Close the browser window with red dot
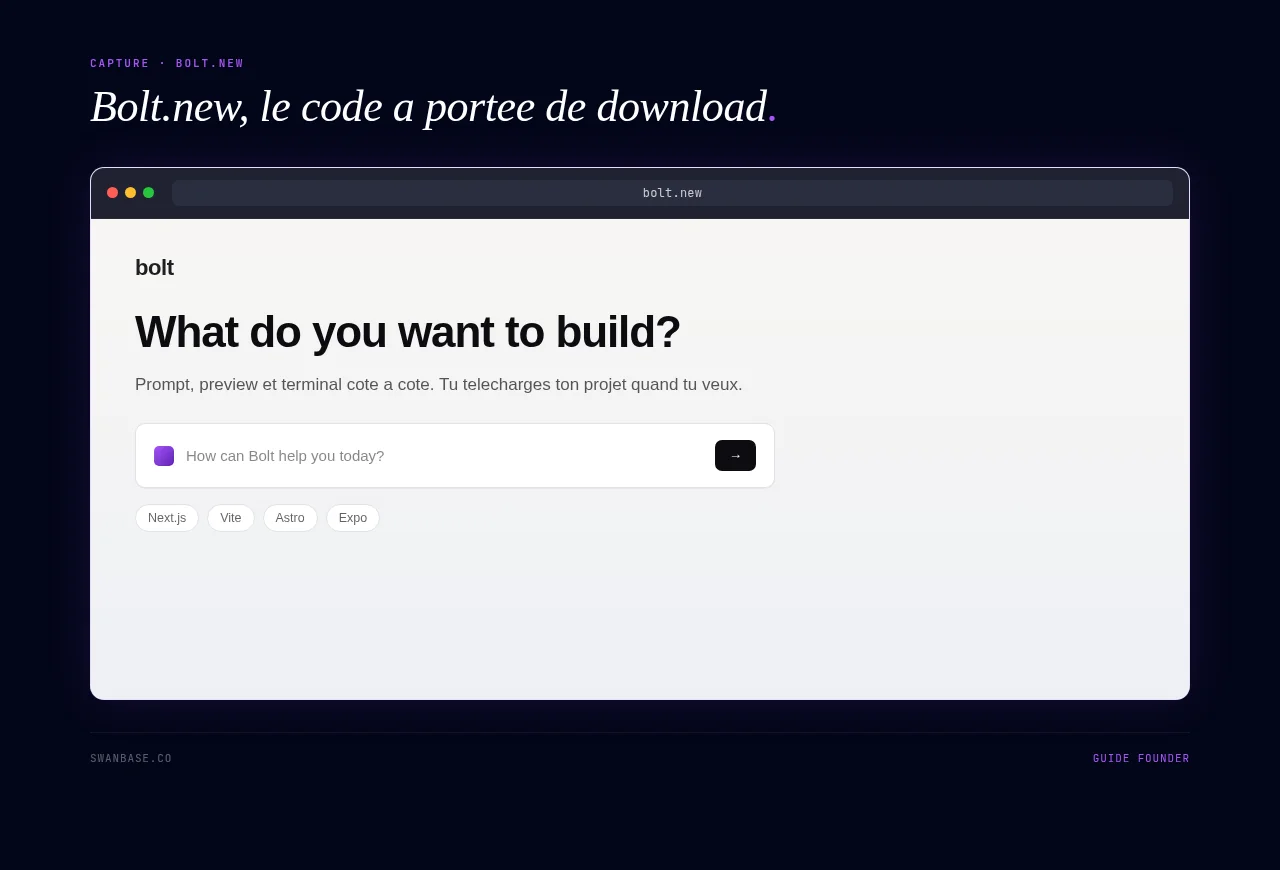 click(x=112, y=193)
